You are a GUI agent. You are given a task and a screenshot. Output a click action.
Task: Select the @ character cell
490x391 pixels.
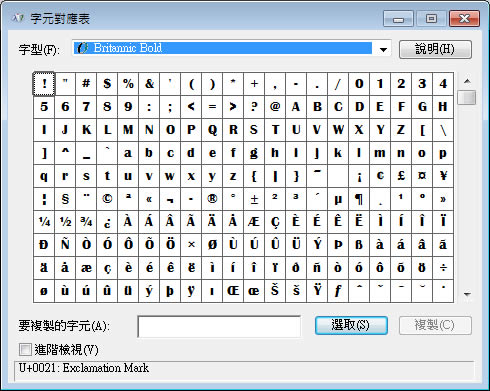pos(275,107)
